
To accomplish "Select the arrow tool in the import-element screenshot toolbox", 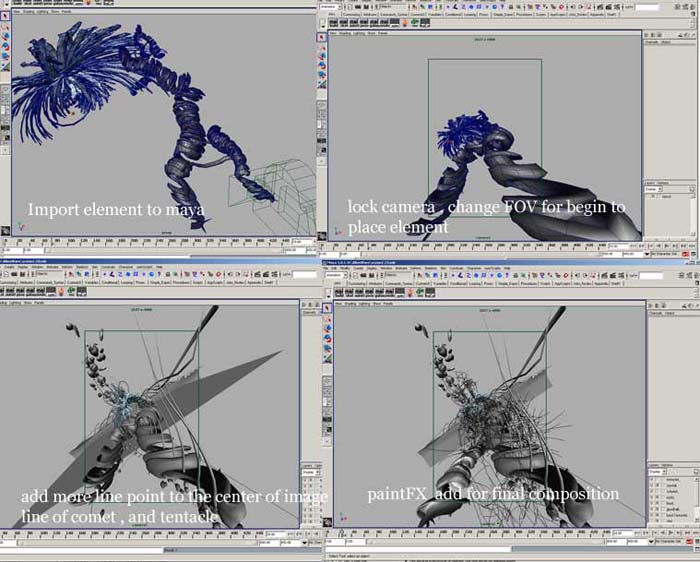I will point(5,16).
